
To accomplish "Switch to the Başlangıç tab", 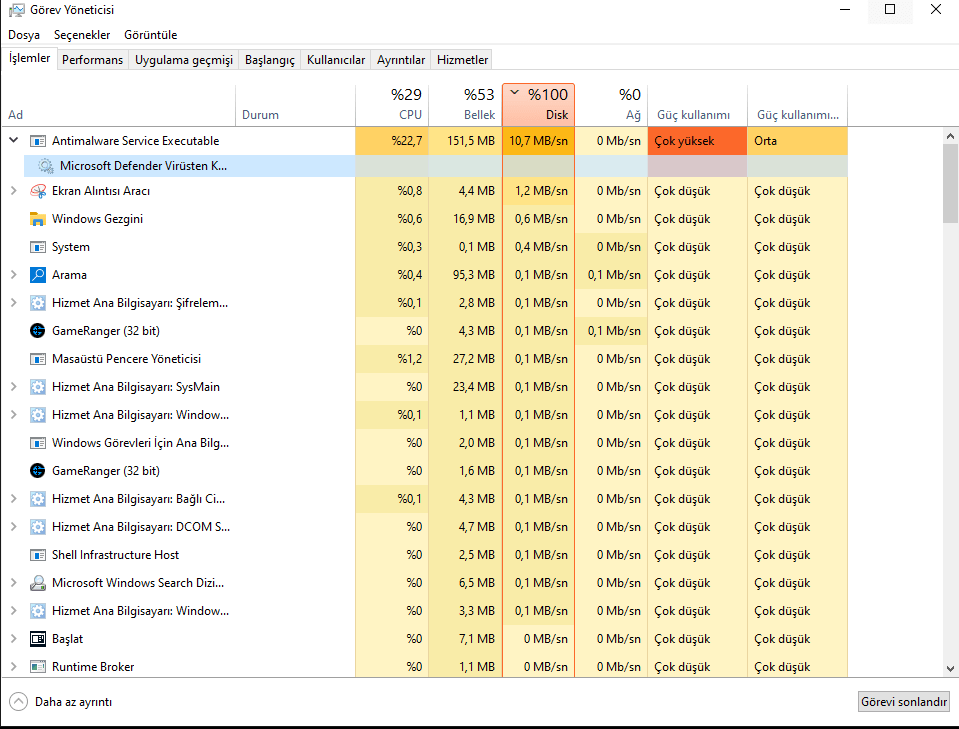I will point(270,60).
